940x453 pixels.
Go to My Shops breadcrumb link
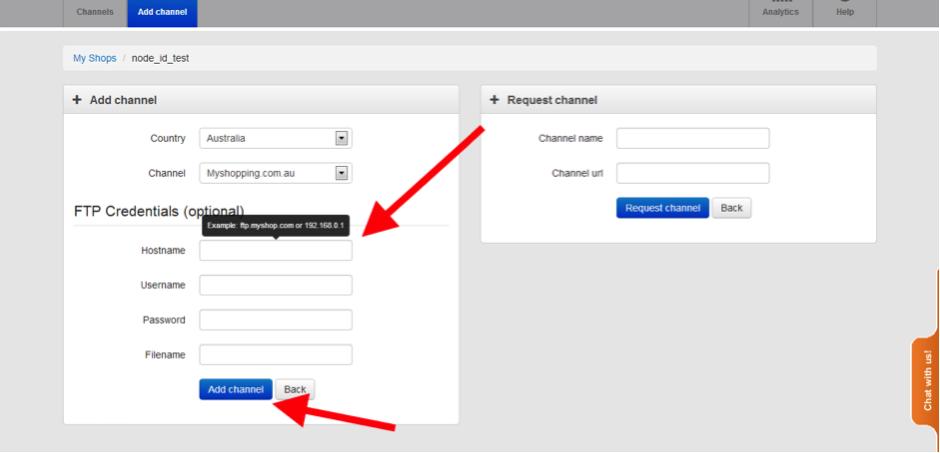tap(94, 58)
